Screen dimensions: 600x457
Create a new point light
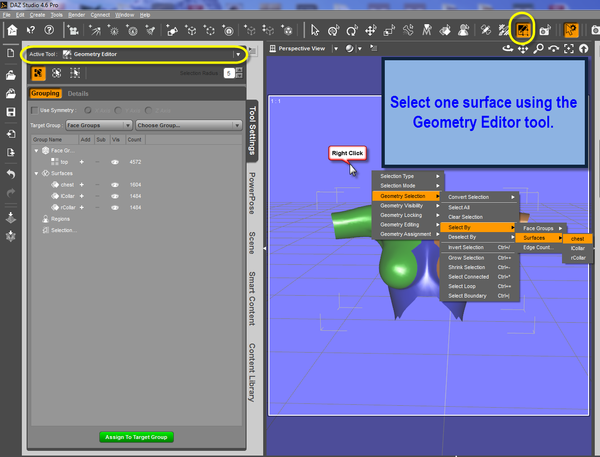(x=132, y=30)
